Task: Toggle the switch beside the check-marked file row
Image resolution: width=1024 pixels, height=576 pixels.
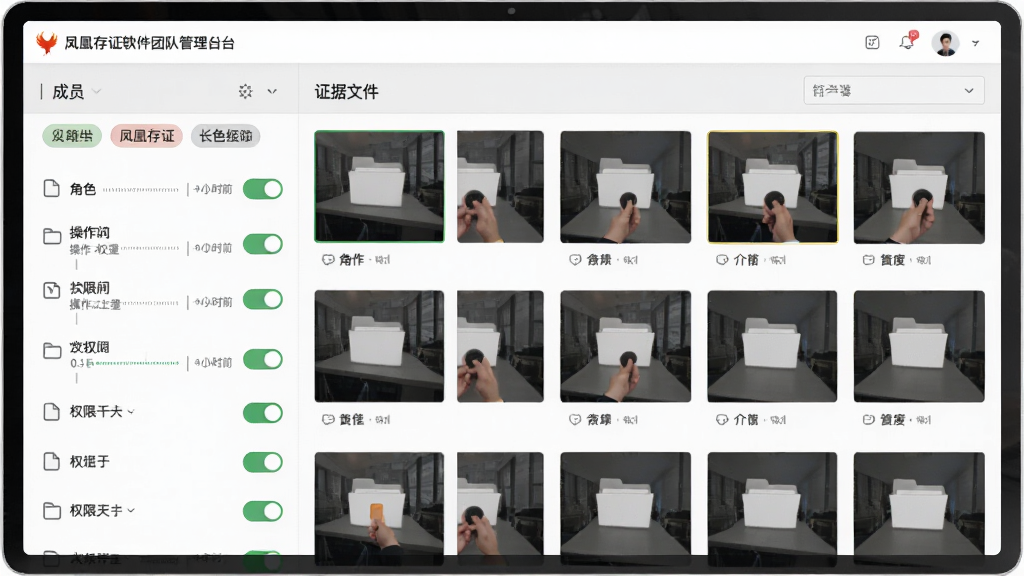Action: point(263,300)
